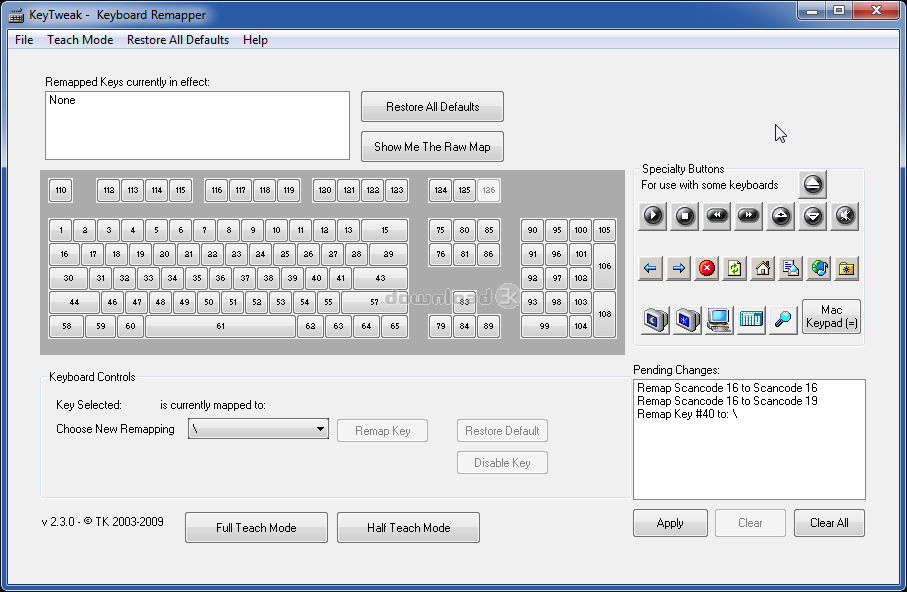Click the Wake monitor-with-sun button
907x592 pixels.
pyautogui.click(x=688, y=319)
